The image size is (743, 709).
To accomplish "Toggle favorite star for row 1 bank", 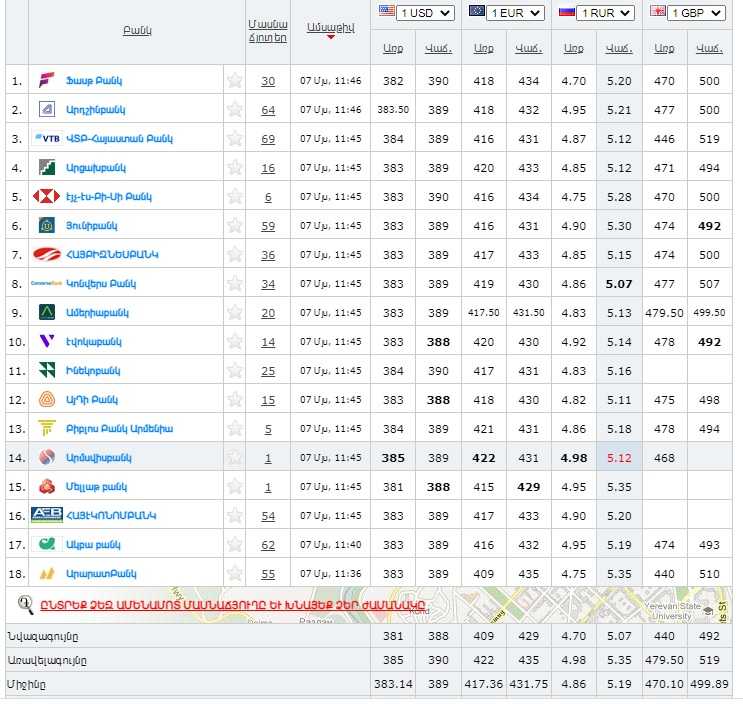I will point(235,80).
